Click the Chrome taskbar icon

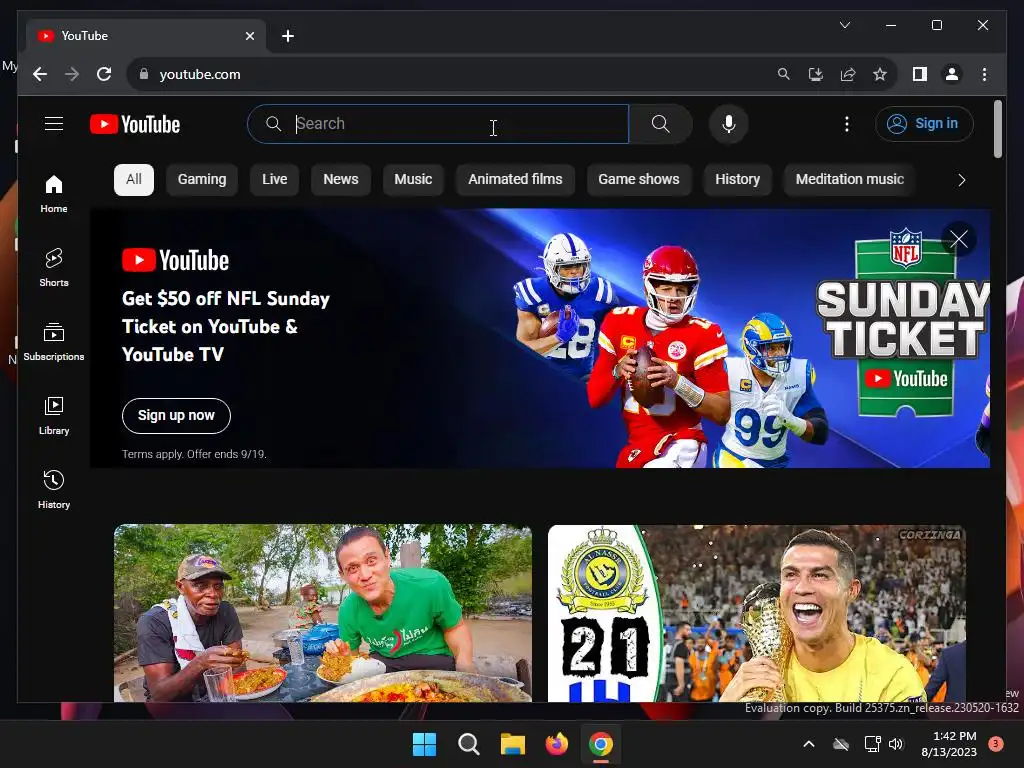point(601,744)
